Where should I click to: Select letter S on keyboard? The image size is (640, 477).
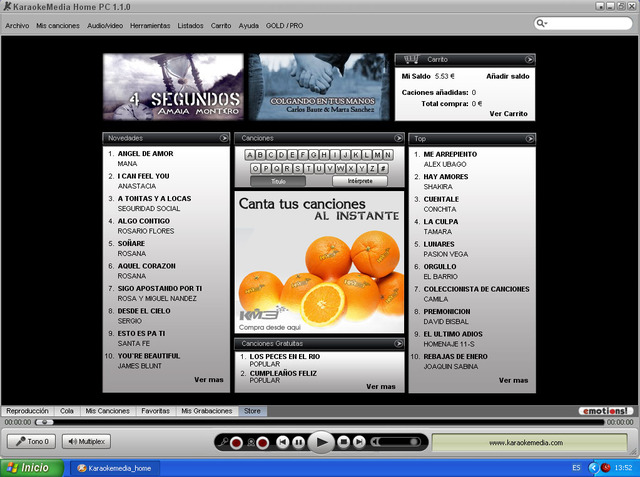[x=298, y=169]
